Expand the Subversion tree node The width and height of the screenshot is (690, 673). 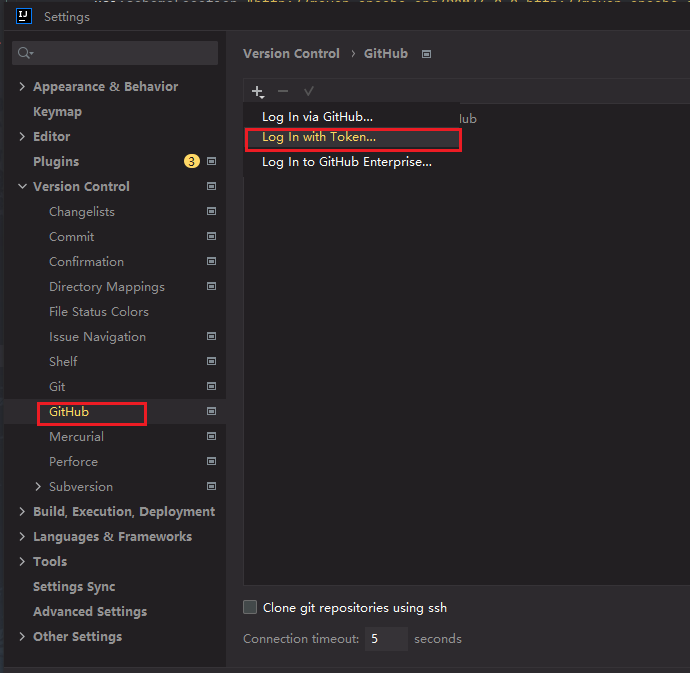pos(38,486)
